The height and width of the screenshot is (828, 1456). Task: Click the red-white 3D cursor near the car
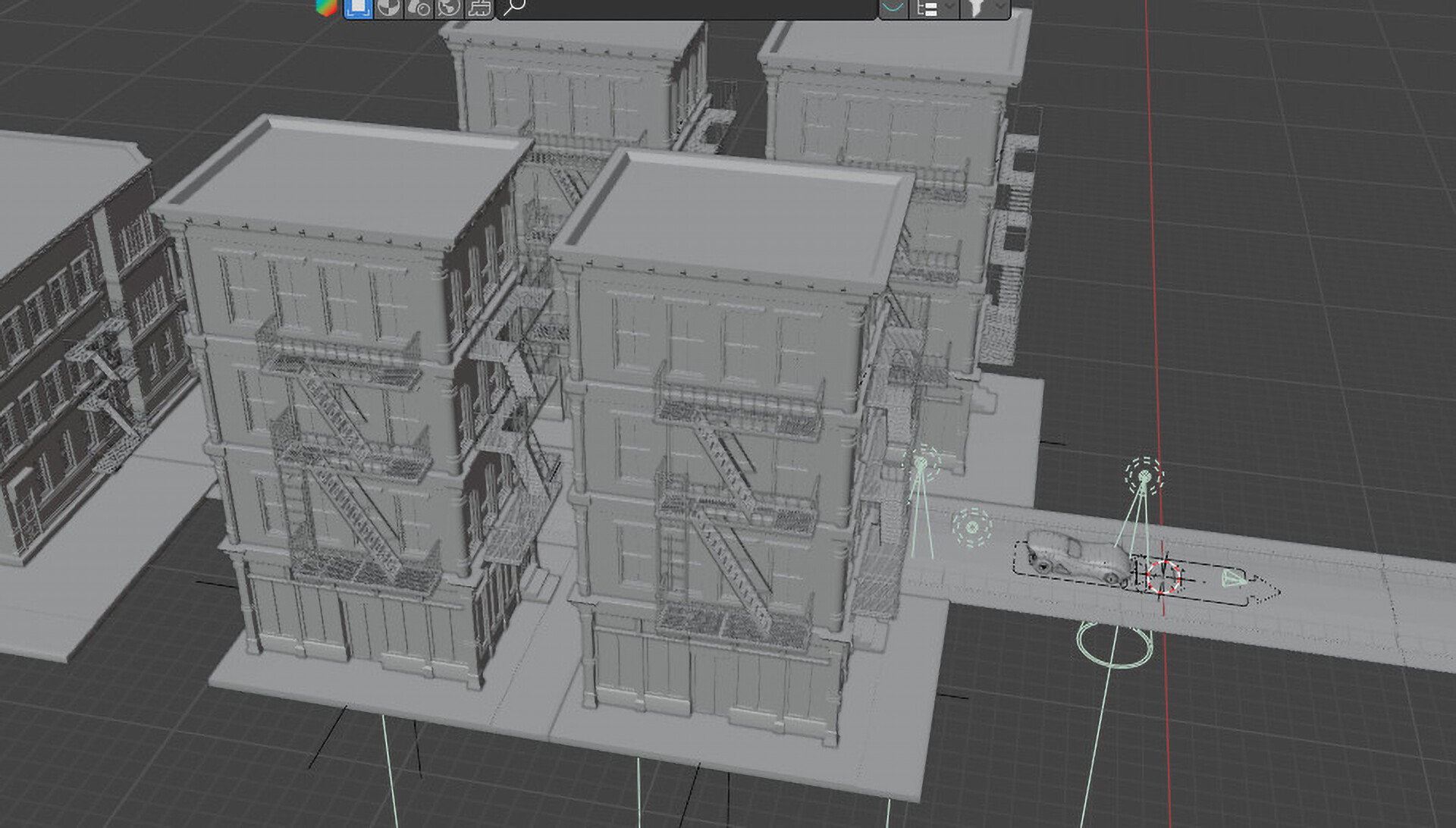coord(1163,576)
